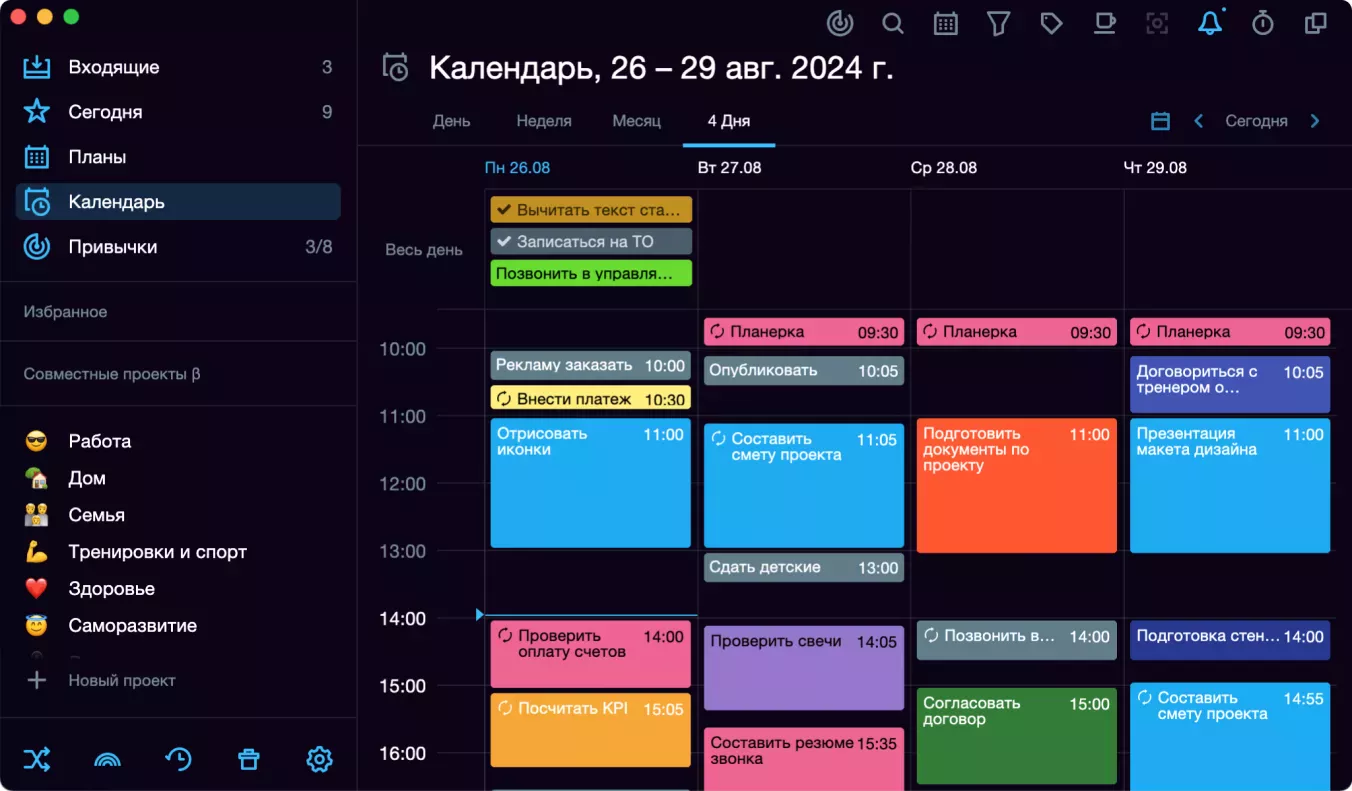Open event Презентация макета дизайна
Image resolution: width=1352 pixels, height=791 pixels.
pos(1230,486)
